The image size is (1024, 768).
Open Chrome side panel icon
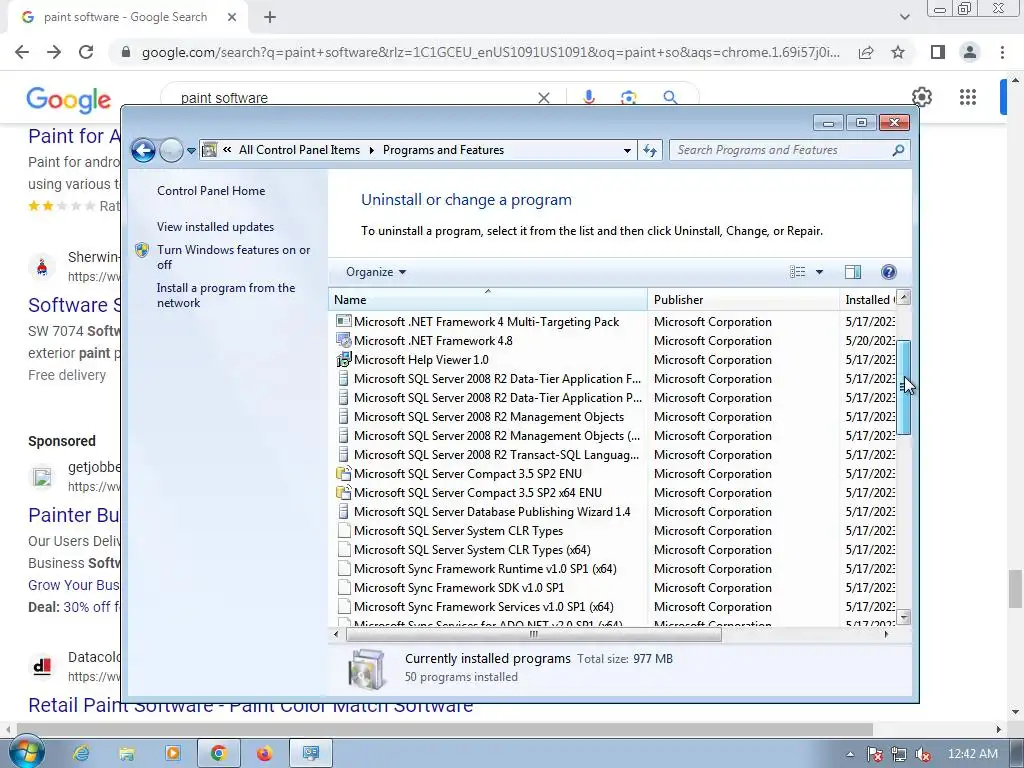(938, 52)
